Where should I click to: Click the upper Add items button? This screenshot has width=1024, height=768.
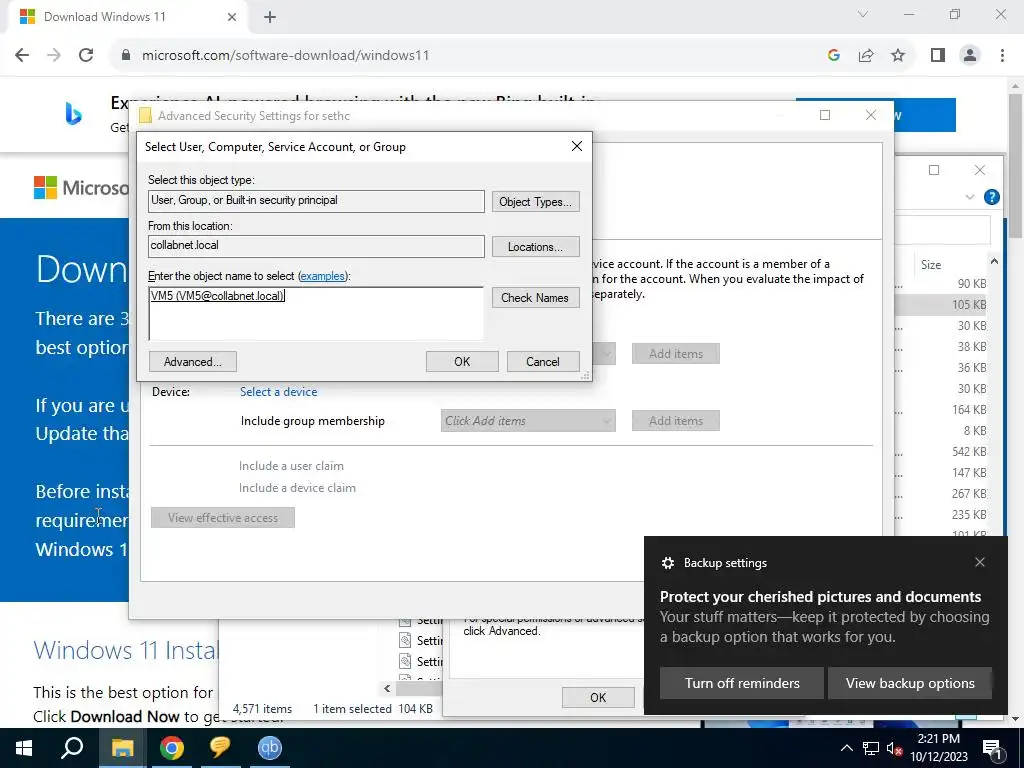coord(676,353)
